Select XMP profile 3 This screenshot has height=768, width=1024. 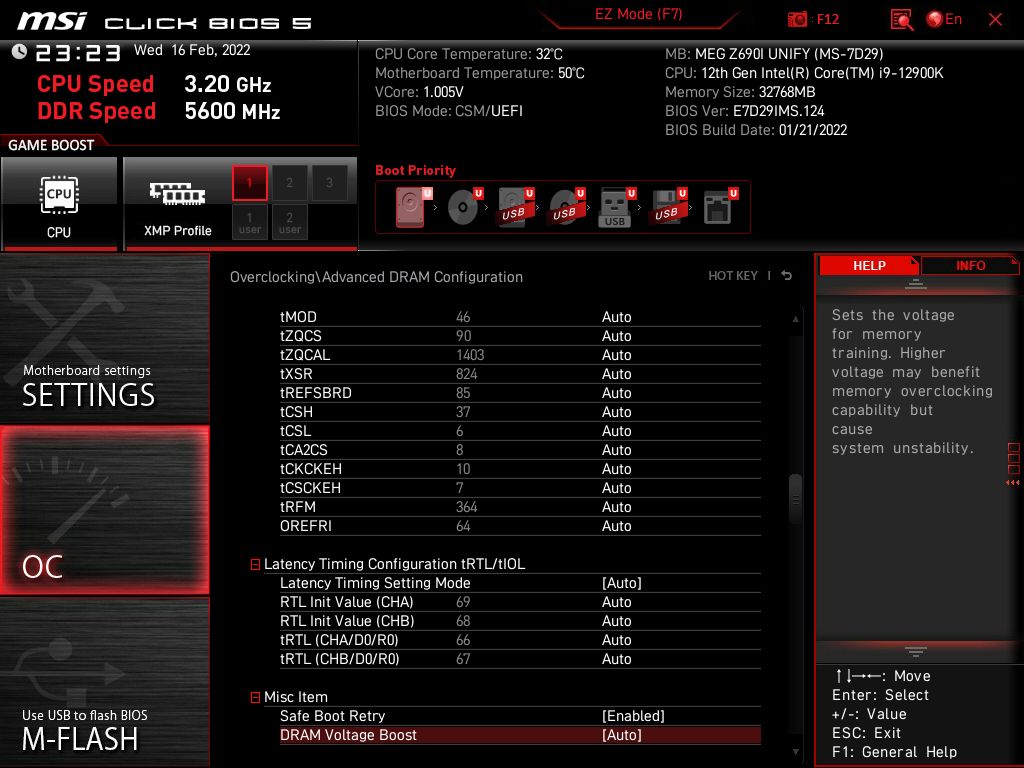point(329,183)
